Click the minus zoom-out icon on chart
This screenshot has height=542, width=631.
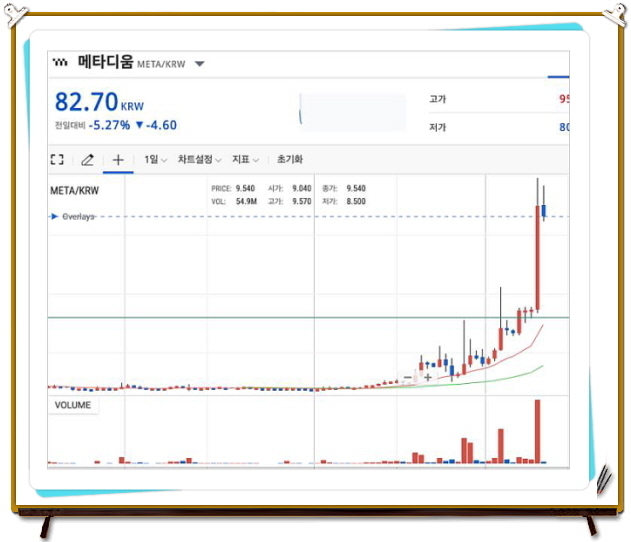click(408, 377)
